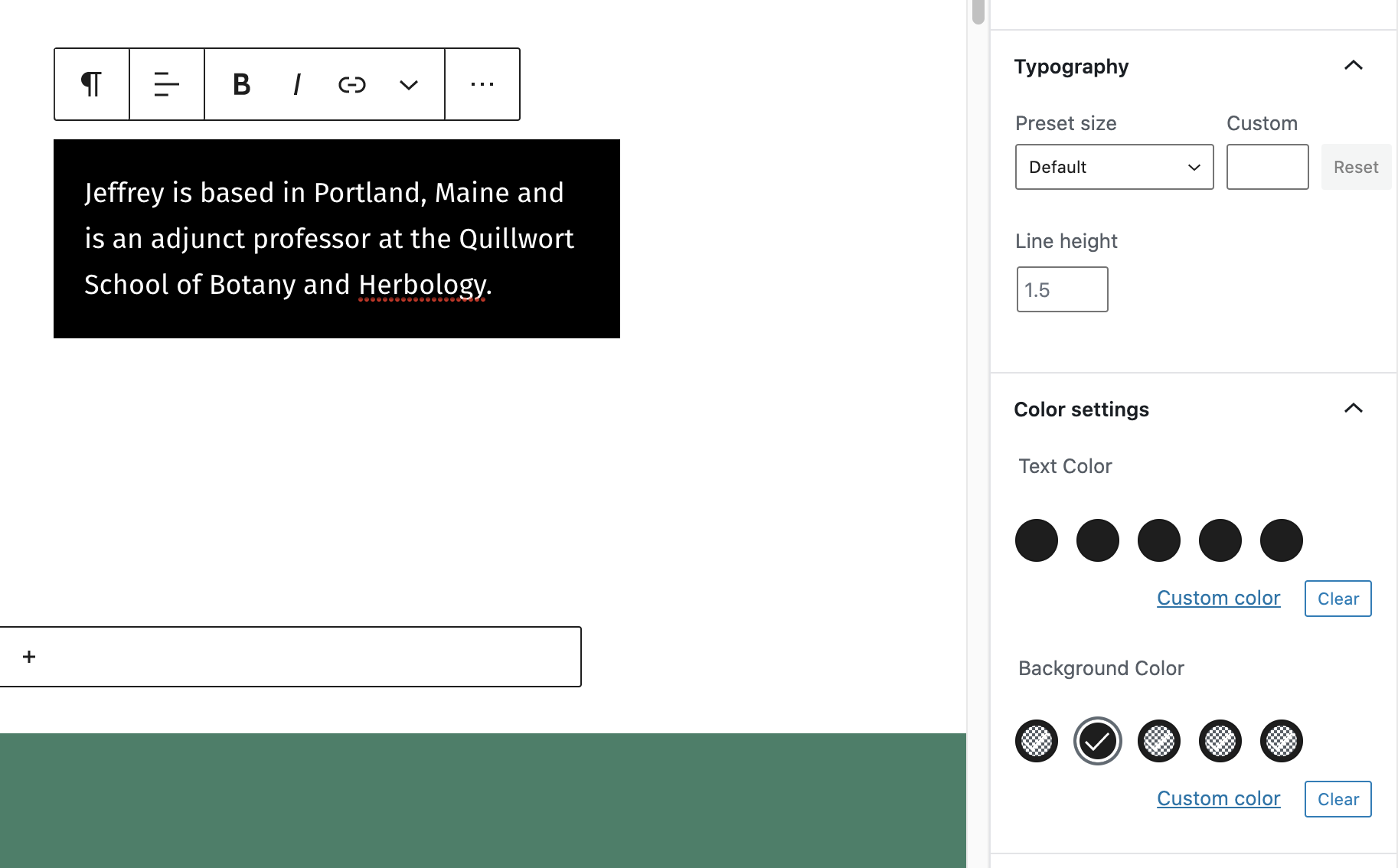Open the block options menu
Screen dimensions: 1398x868
coord(482,84)
